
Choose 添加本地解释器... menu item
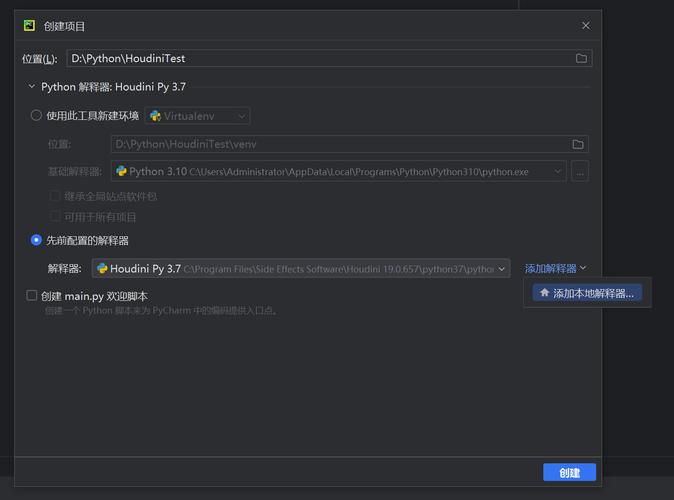(587, 293)
